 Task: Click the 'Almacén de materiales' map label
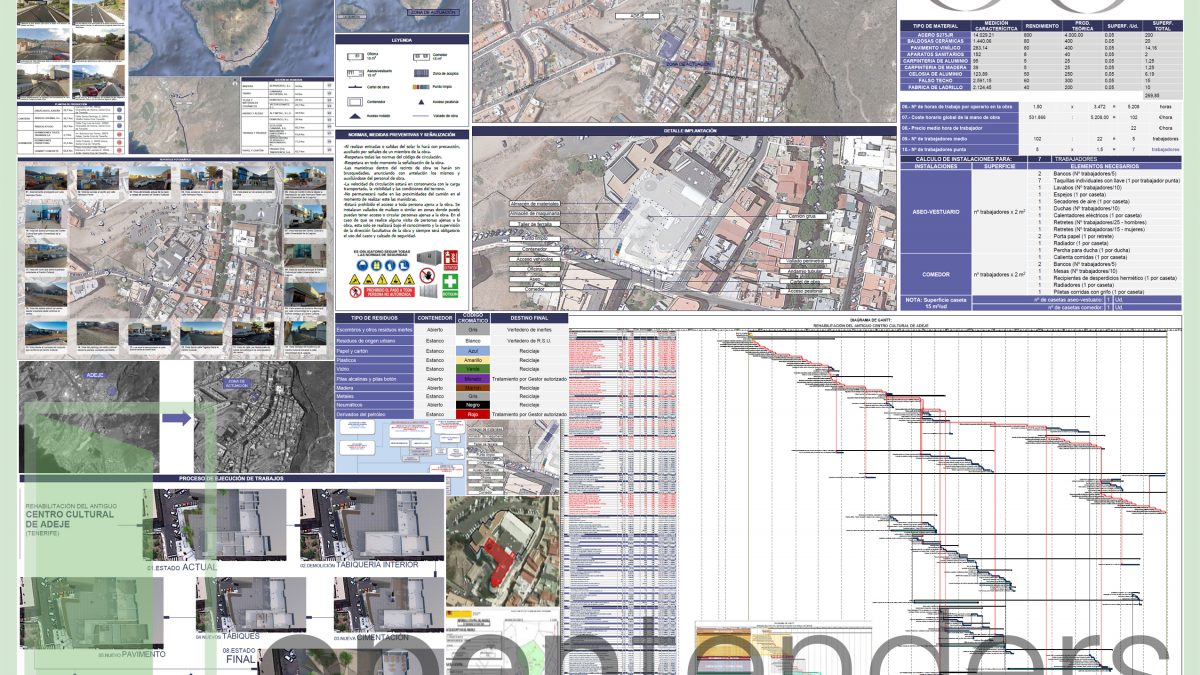pyautogui.click(x=534, y=203)
